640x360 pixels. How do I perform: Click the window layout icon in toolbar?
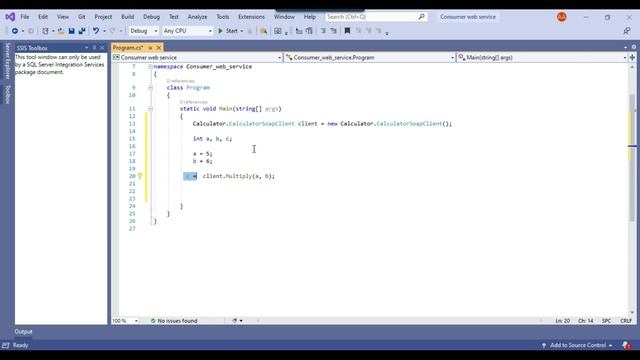click(x=278, y=31)
